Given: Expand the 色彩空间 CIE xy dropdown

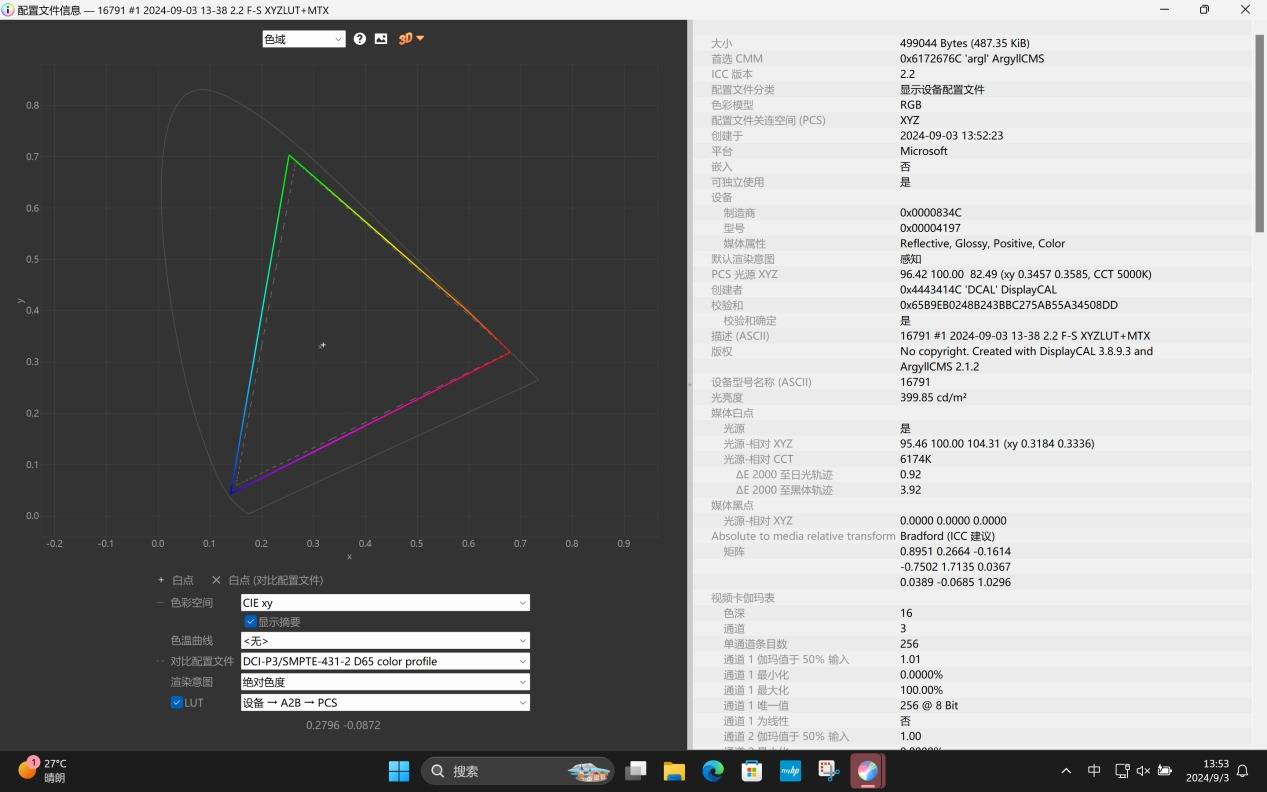Looking at the screenshot, I should pyautogui.click(x=385, y=603).
